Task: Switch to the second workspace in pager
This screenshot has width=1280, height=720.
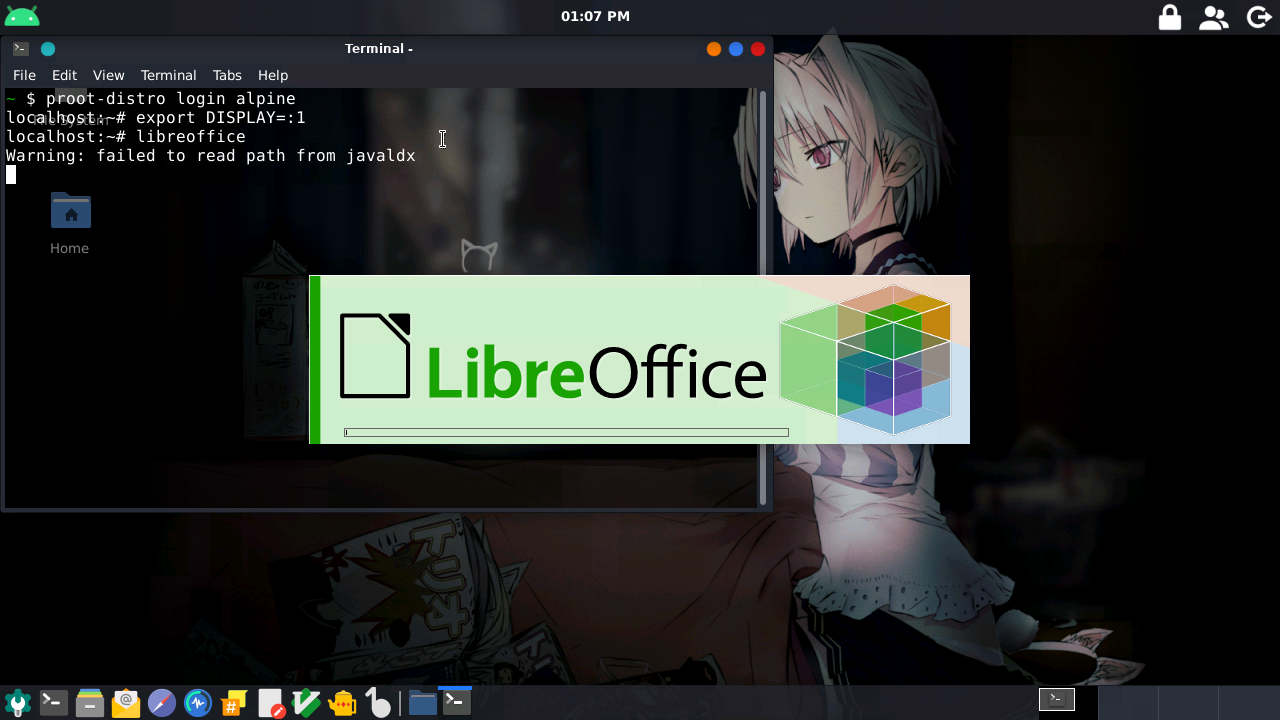Action: (x=1127, y=702)
